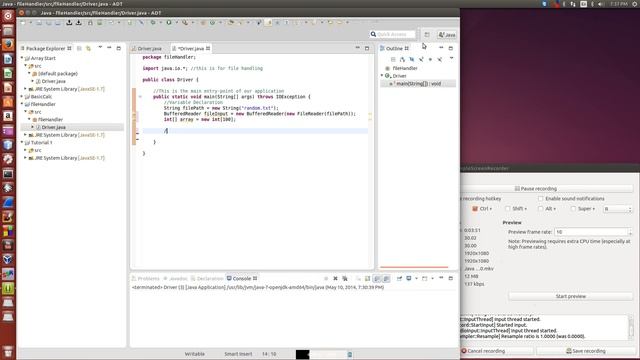Click 'Smart Insert' in status bar
The image size is (640, 360).
click(238, 354)
